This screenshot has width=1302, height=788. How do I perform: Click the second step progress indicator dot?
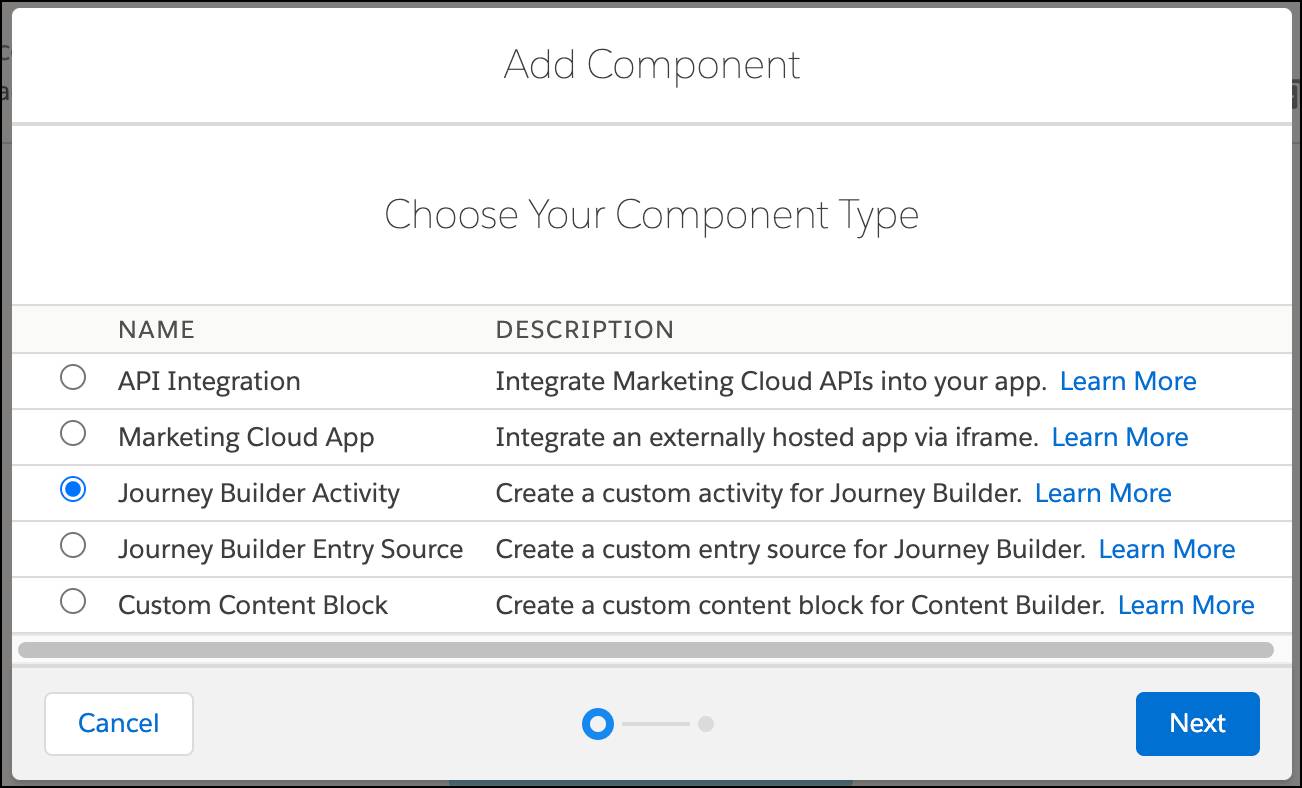click(x=706, y=723)
